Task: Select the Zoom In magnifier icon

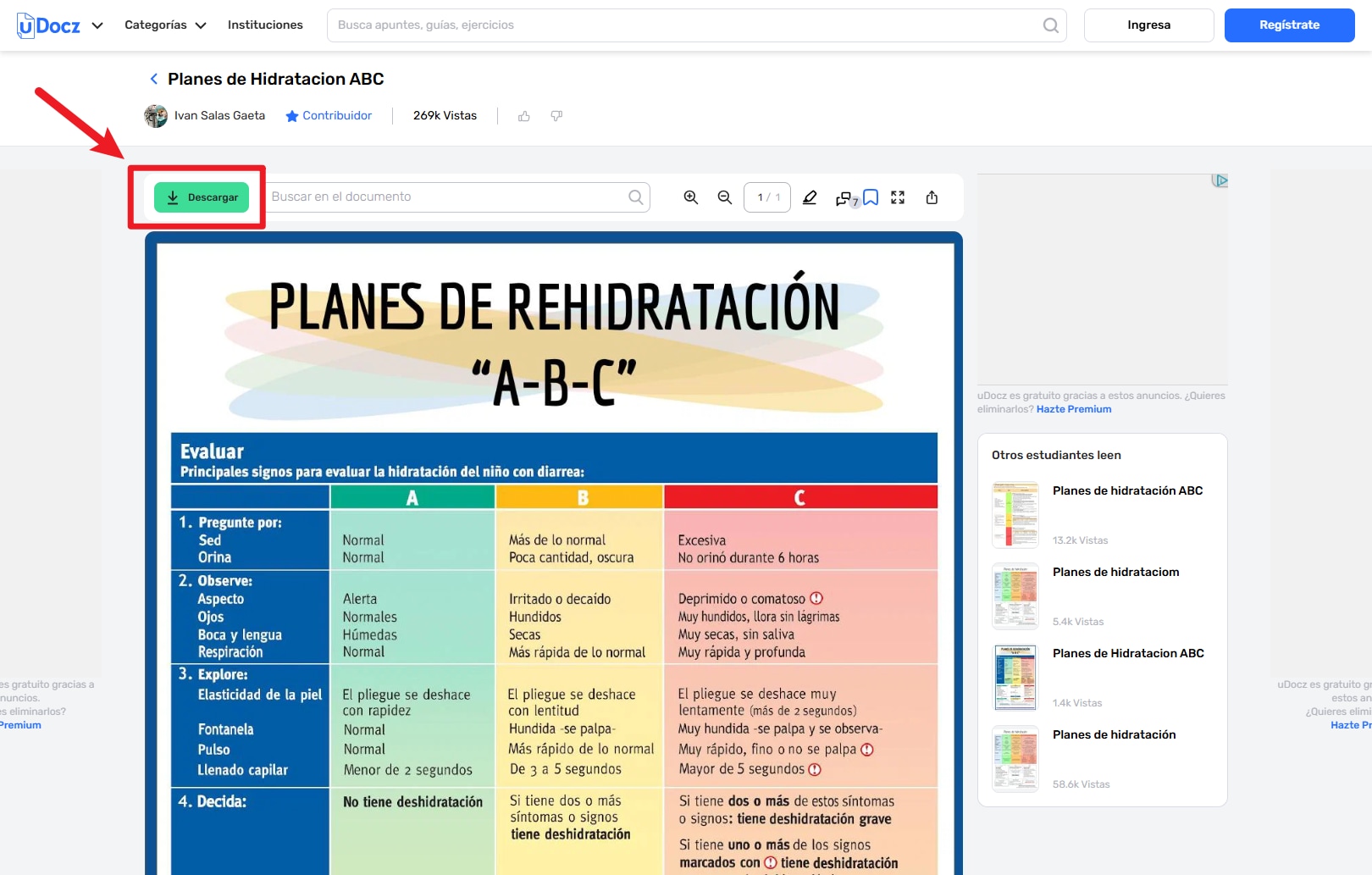Action: (x=690, y=197)
